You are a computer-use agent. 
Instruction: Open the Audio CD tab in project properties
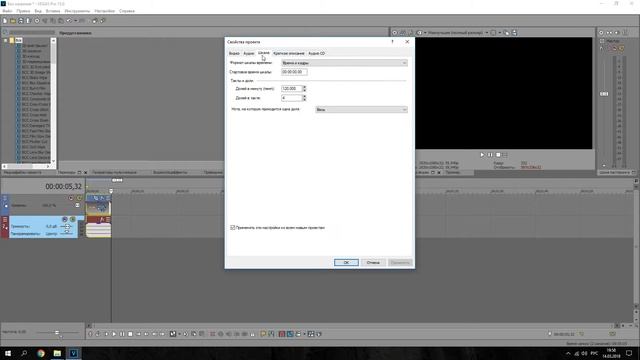click(317, 53)
